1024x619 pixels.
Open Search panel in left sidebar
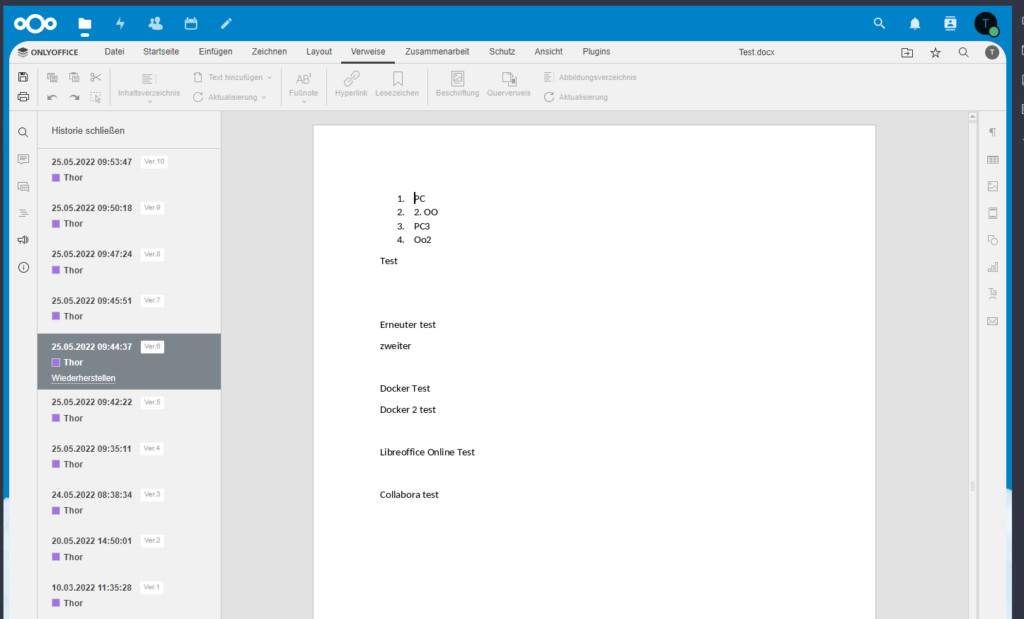23,133
